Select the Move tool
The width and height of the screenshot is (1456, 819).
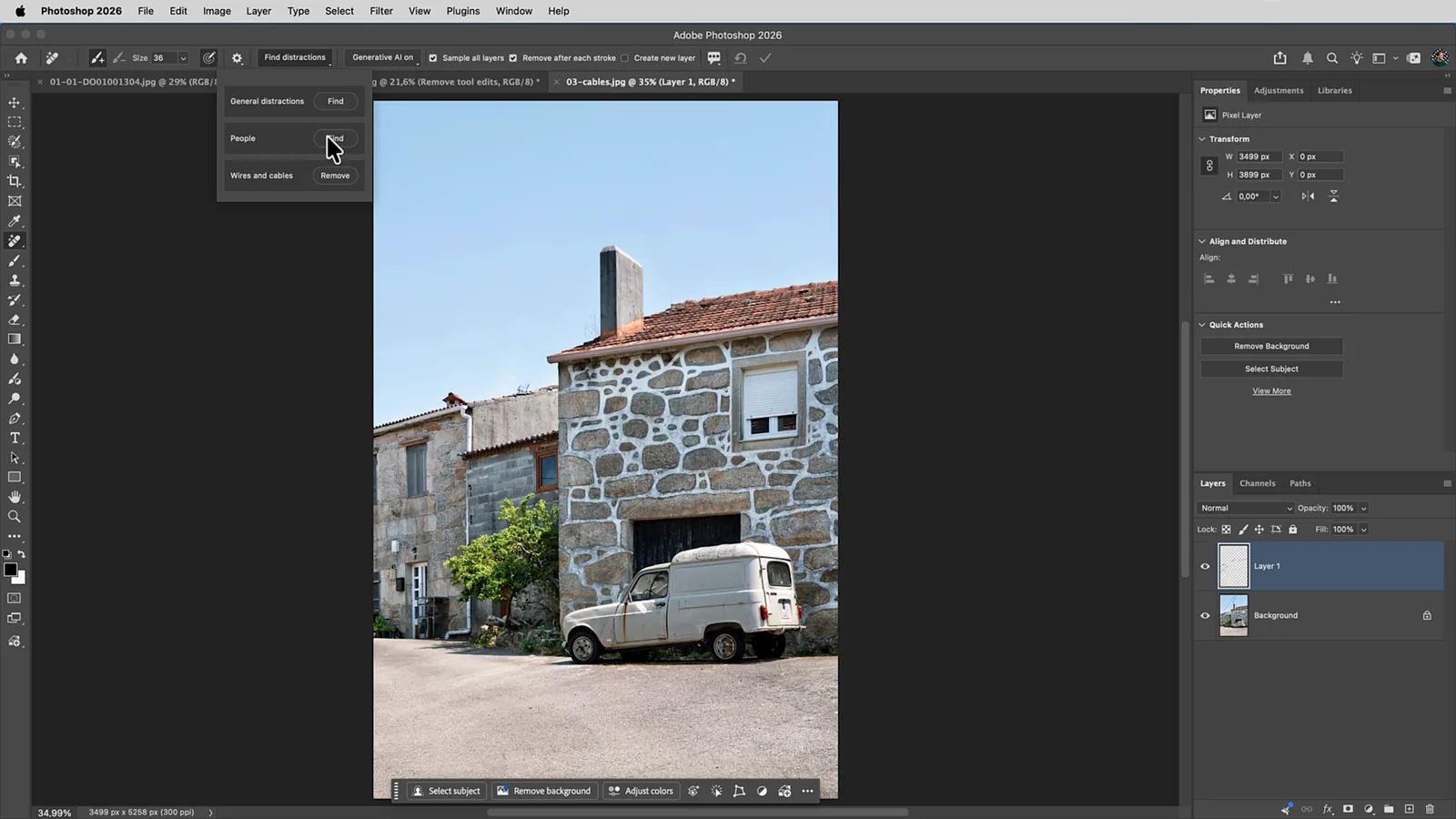[15, 102]
